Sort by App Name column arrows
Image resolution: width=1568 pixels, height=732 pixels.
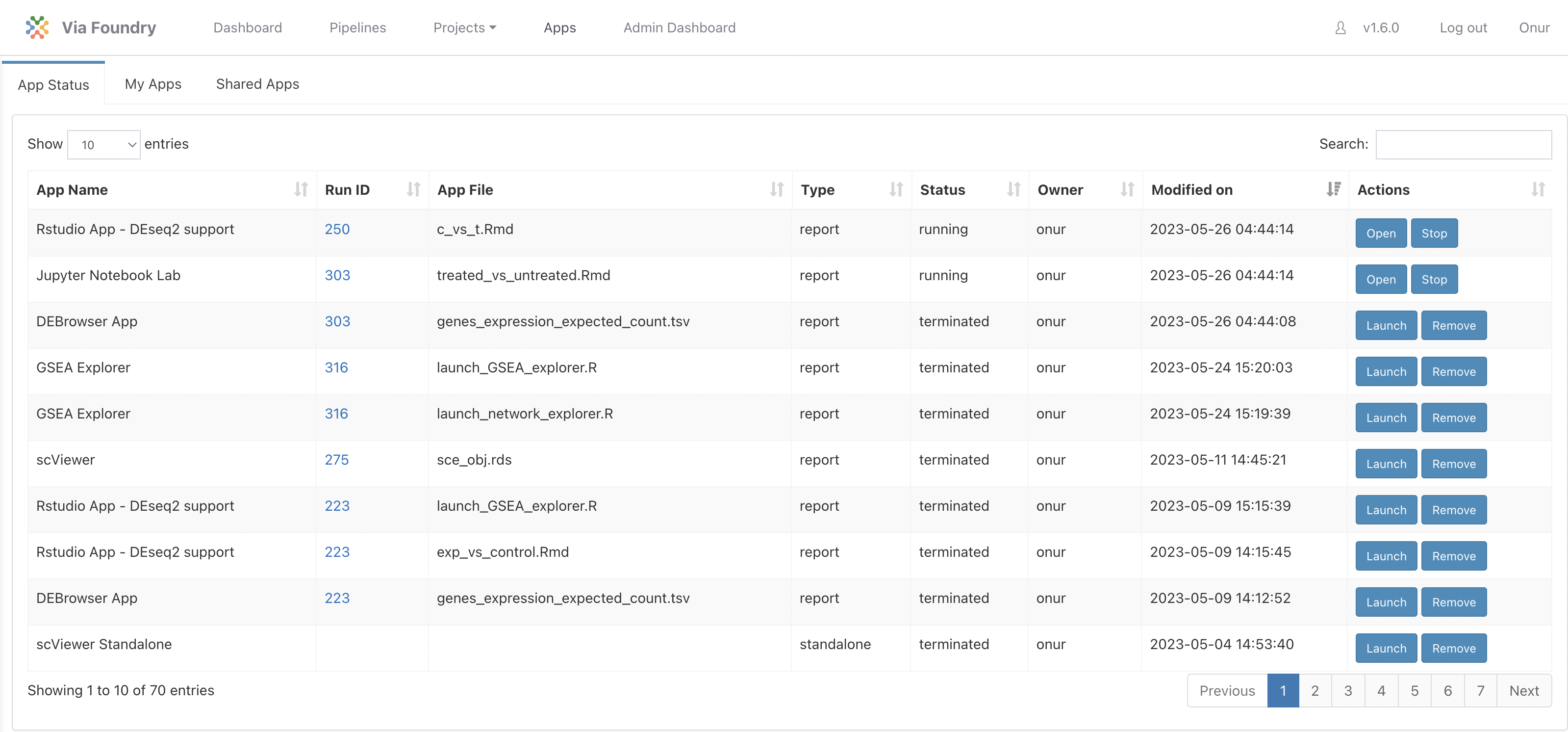(301, 189)
